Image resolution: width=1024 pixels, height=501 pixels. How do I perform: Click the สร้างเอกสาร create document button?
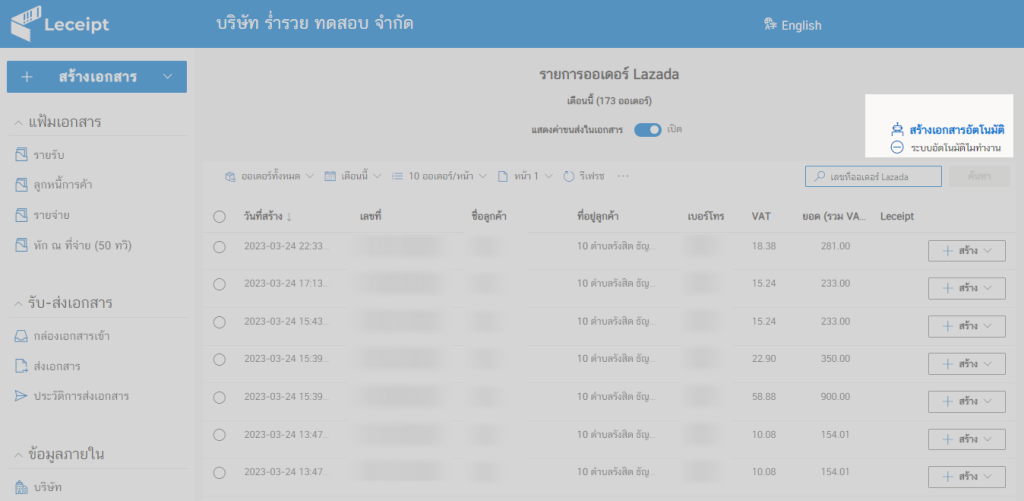click(97, 76)
